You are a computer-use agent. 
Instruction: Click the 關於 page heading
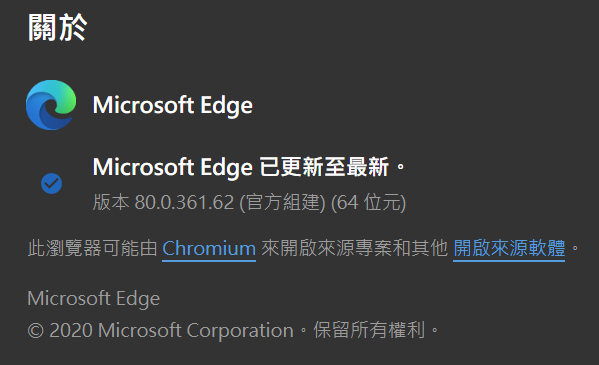[x=58, y=28]
